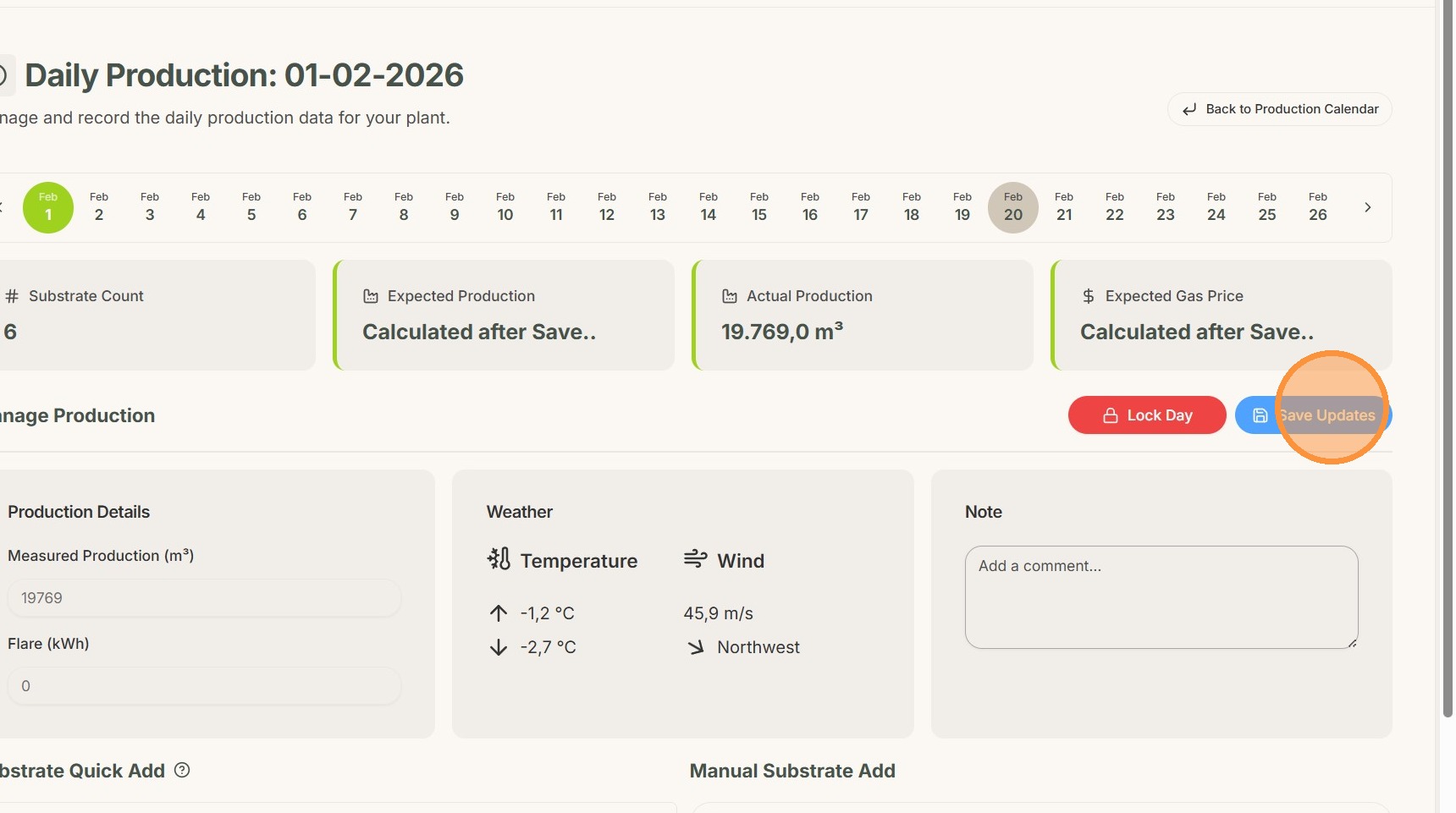Click the Wind icon in Weather
This screenshot has width=1456, height=813.
[695, 559]
